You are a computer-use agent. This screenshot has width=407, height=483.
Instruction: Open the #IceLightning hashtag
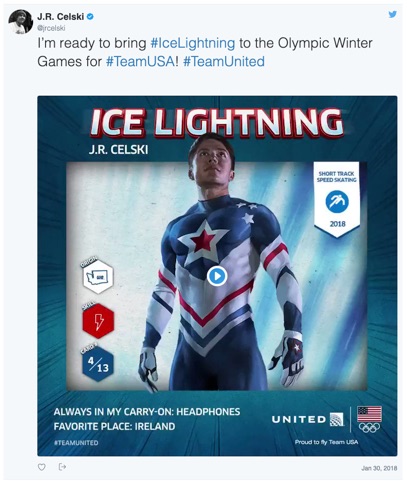point(193,43)
